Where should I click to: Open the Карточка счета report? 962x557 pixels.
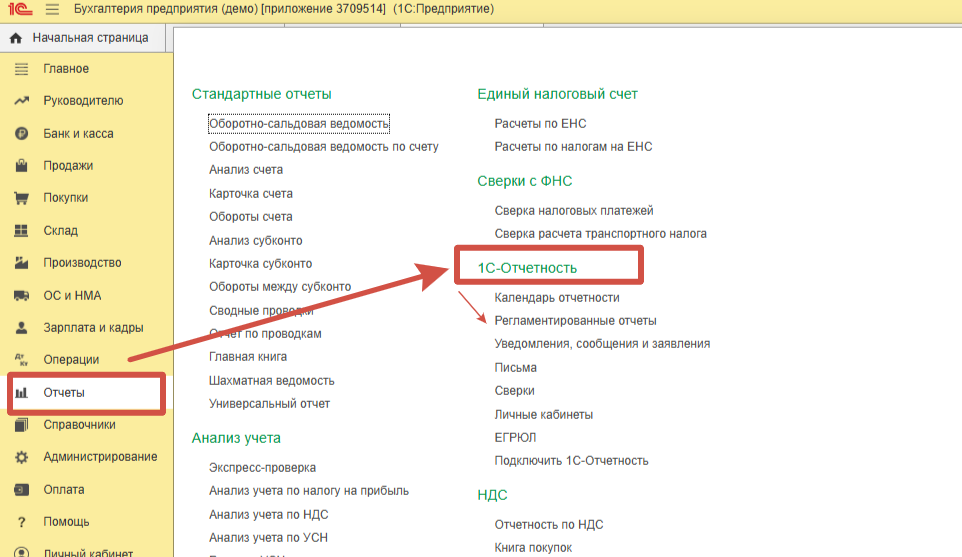pyautogui.click(x=251, y=194)
